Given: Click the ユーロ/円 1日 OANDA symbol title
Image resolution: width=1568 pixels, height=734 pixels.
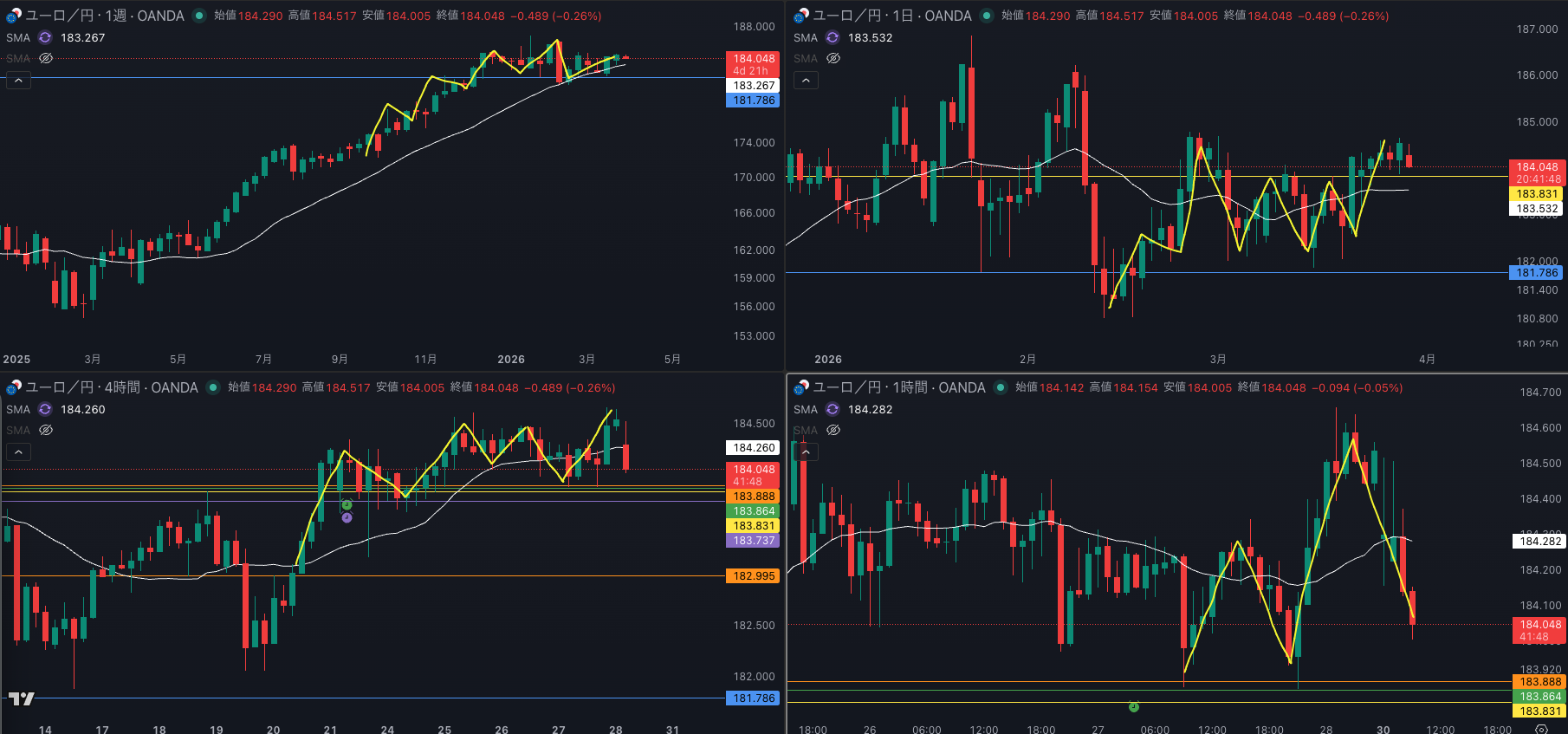Looking at the screenshot, I should [891, 16].
